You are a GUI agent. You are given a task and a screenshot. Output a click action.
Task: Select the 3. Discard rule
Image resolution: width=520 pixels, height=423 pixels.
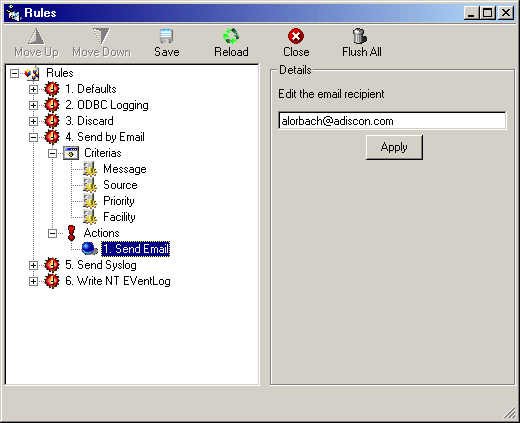(89, 121)
